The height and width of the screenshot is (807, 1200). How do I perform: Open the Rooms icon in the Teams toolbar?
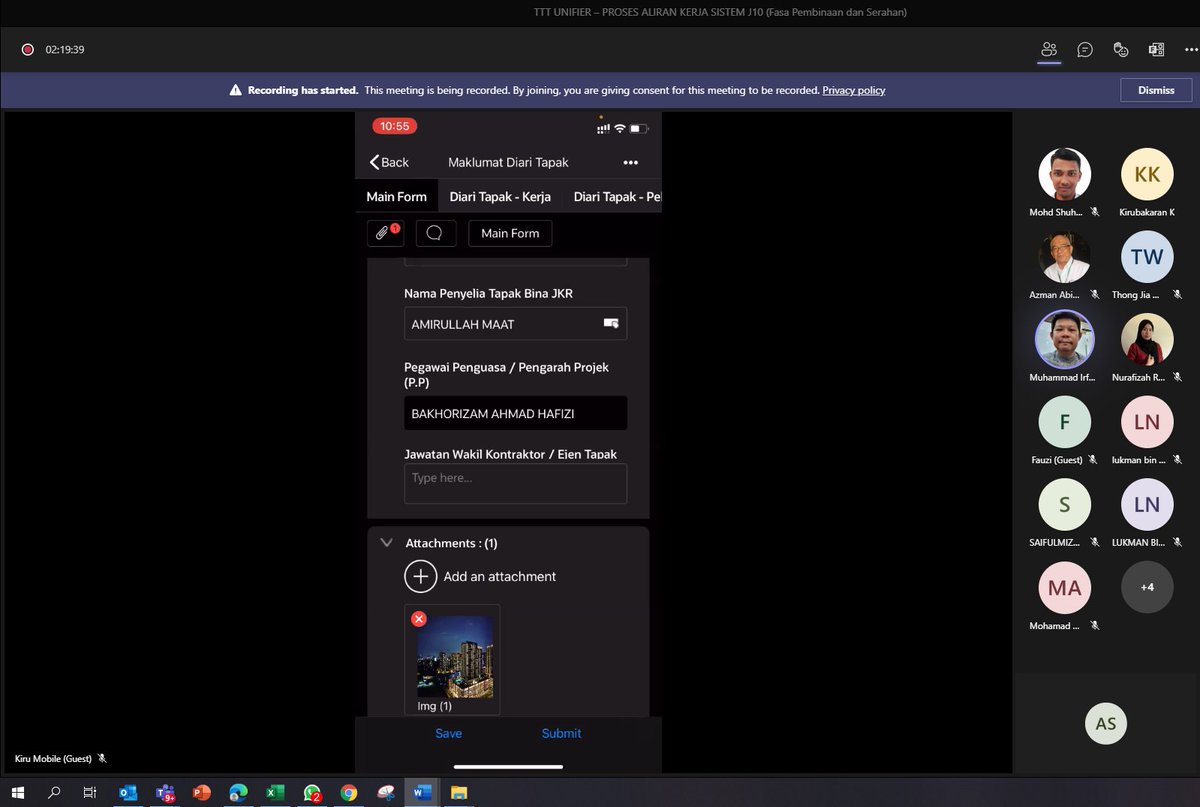pyautogui.click(x=1157, y=48)
